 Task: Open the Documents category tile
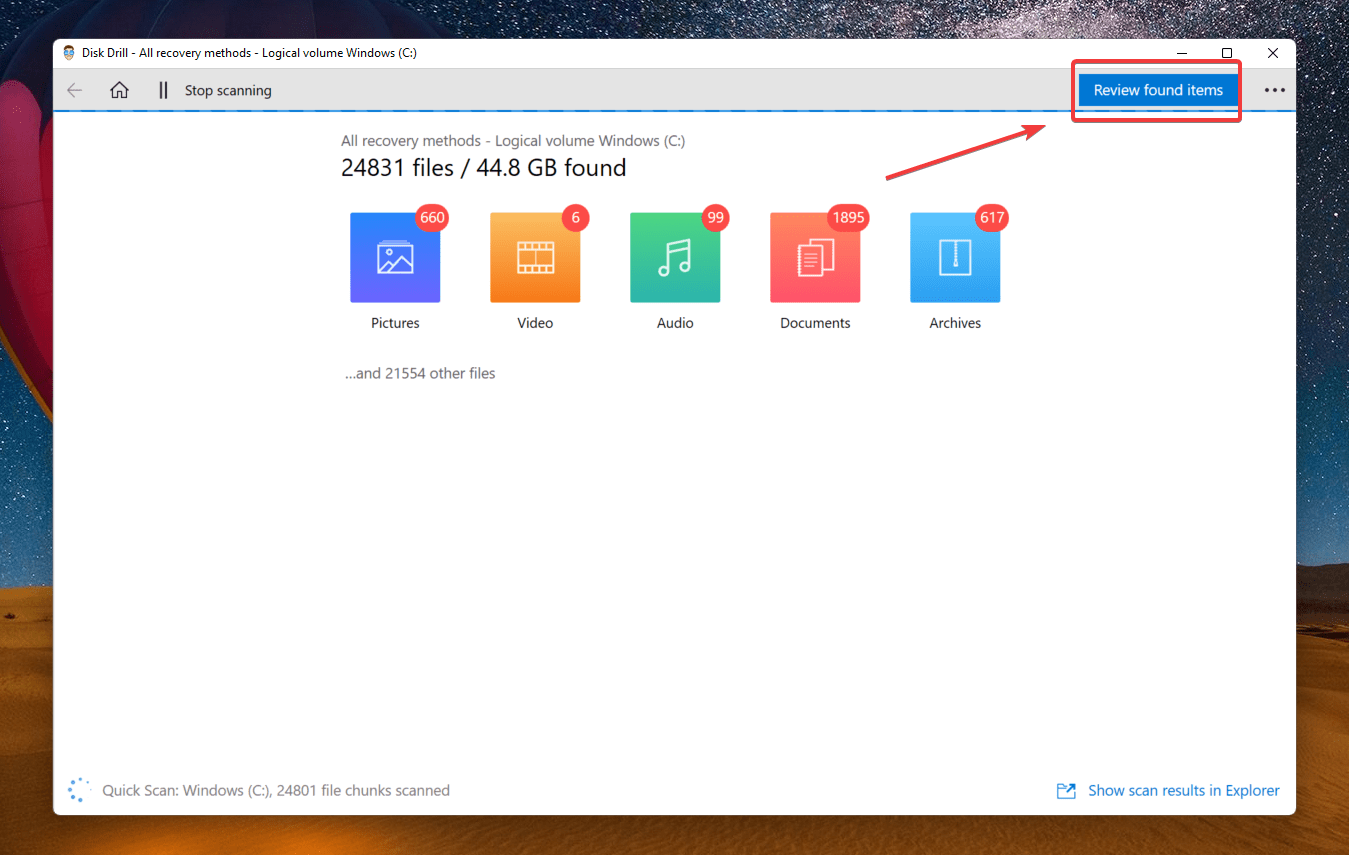click(x=815, y=257)
